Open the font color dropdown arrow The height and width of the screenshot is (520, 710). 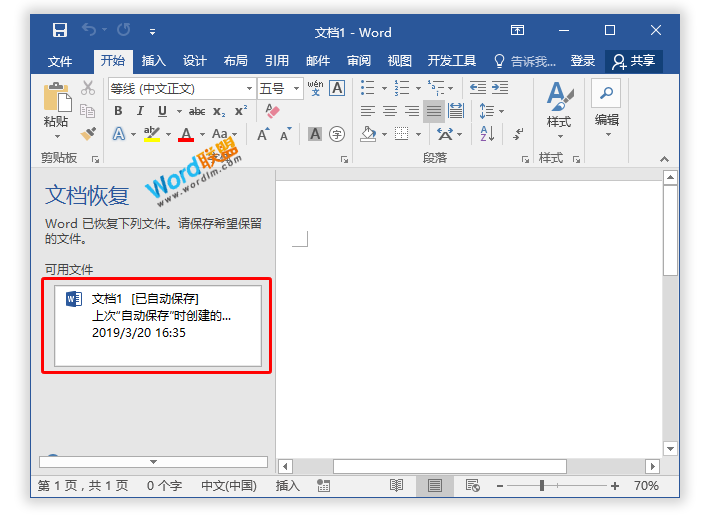[x=202, y=135]
